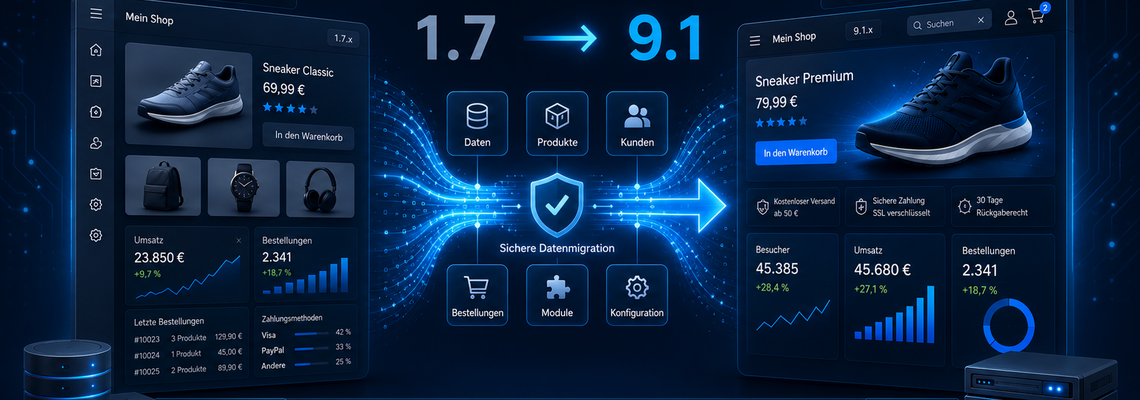Select the Module puzzle piece tile

556,295
